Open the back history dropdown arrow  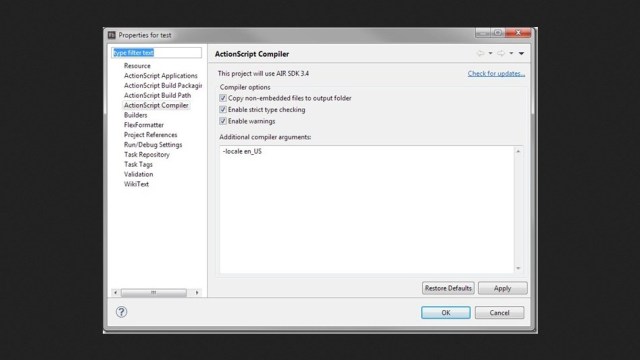[490, 53]
